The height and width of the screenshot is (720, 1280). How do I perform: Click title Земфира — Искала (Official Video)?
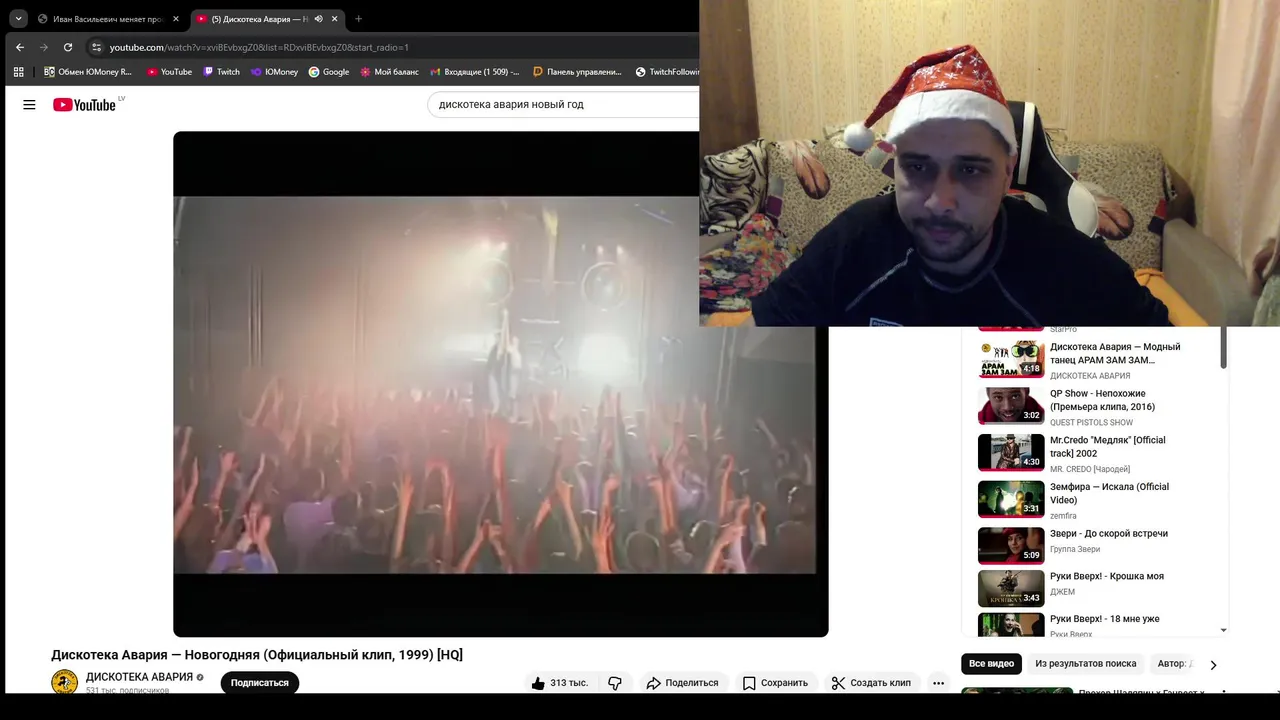tap(1109, 493)
